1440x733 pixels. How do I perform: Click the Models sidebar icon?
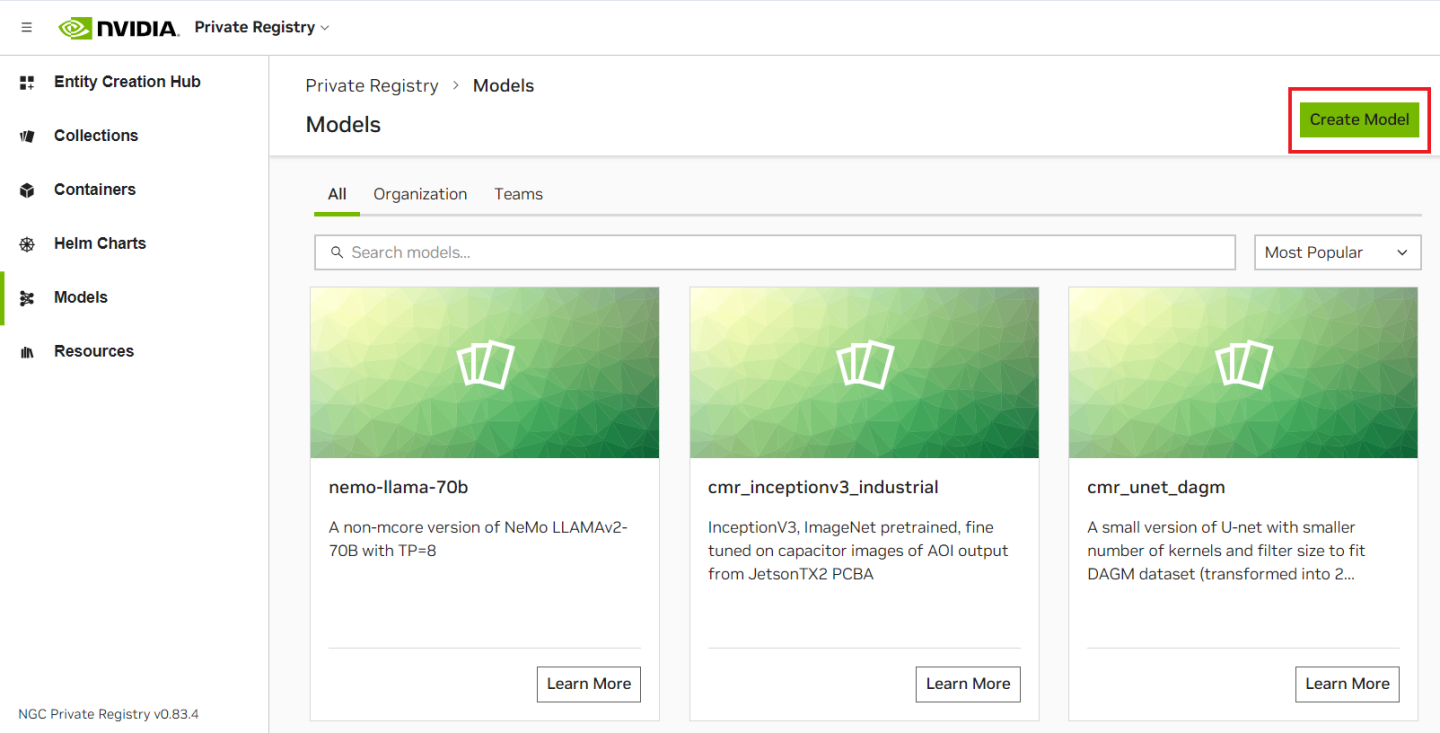[x=27, y=298]
